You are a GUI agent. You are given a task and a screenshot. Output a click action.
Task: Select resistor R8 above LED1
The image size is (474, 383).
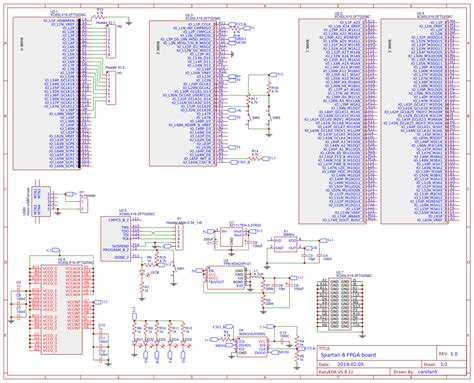pyautogui.click(x=134, y=329)
